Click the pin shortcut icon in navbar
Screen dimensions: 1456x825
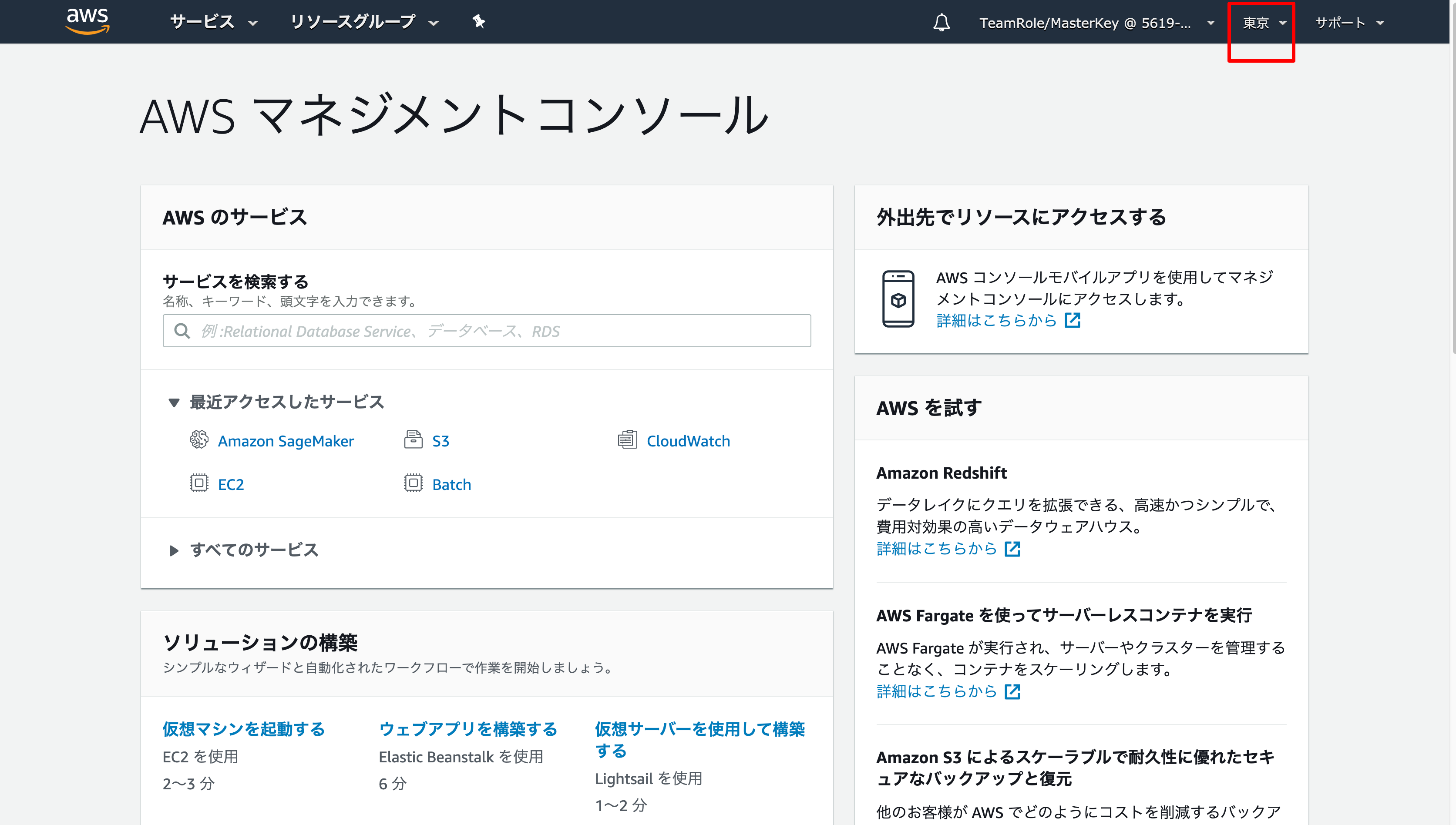pos(479,21)
